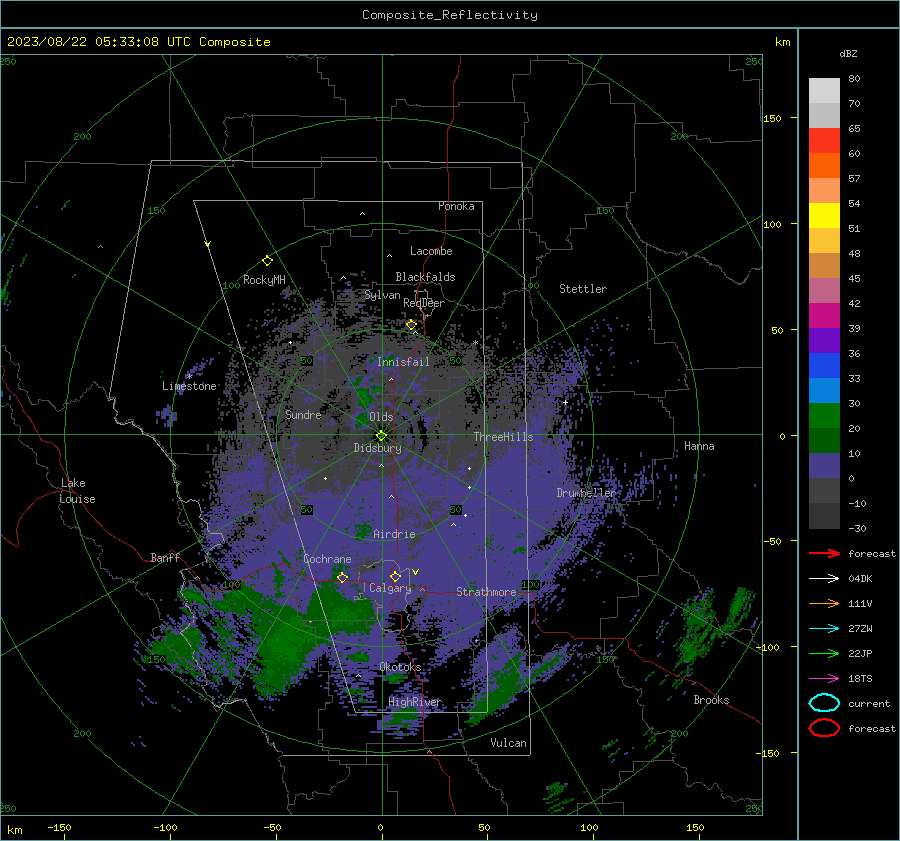Select the 'RedDeer' city label
This screenshot has height=841, width=900.
424,303
